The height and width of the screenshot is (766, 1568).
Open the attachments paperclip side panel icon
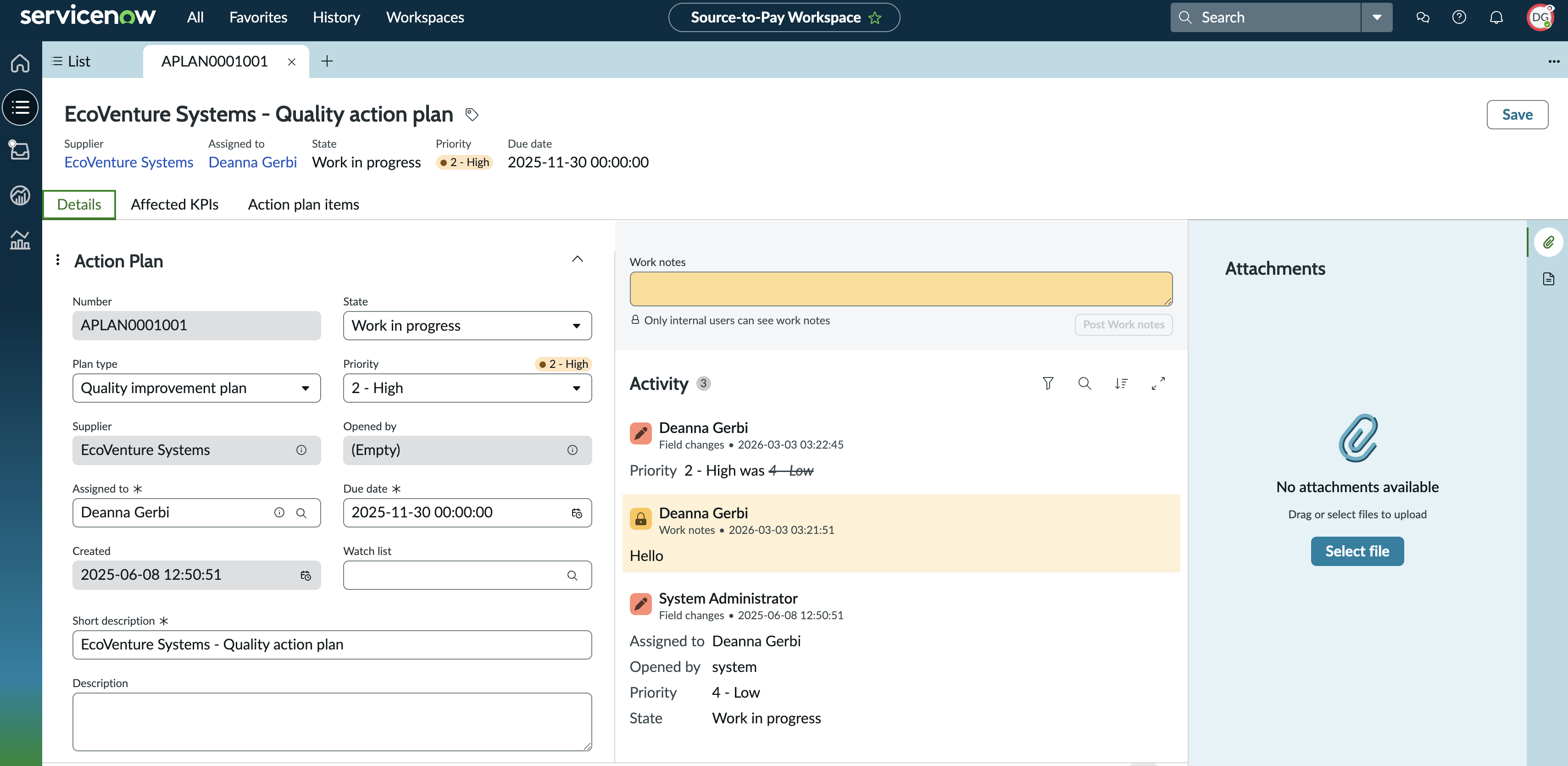coord(1549,242)
